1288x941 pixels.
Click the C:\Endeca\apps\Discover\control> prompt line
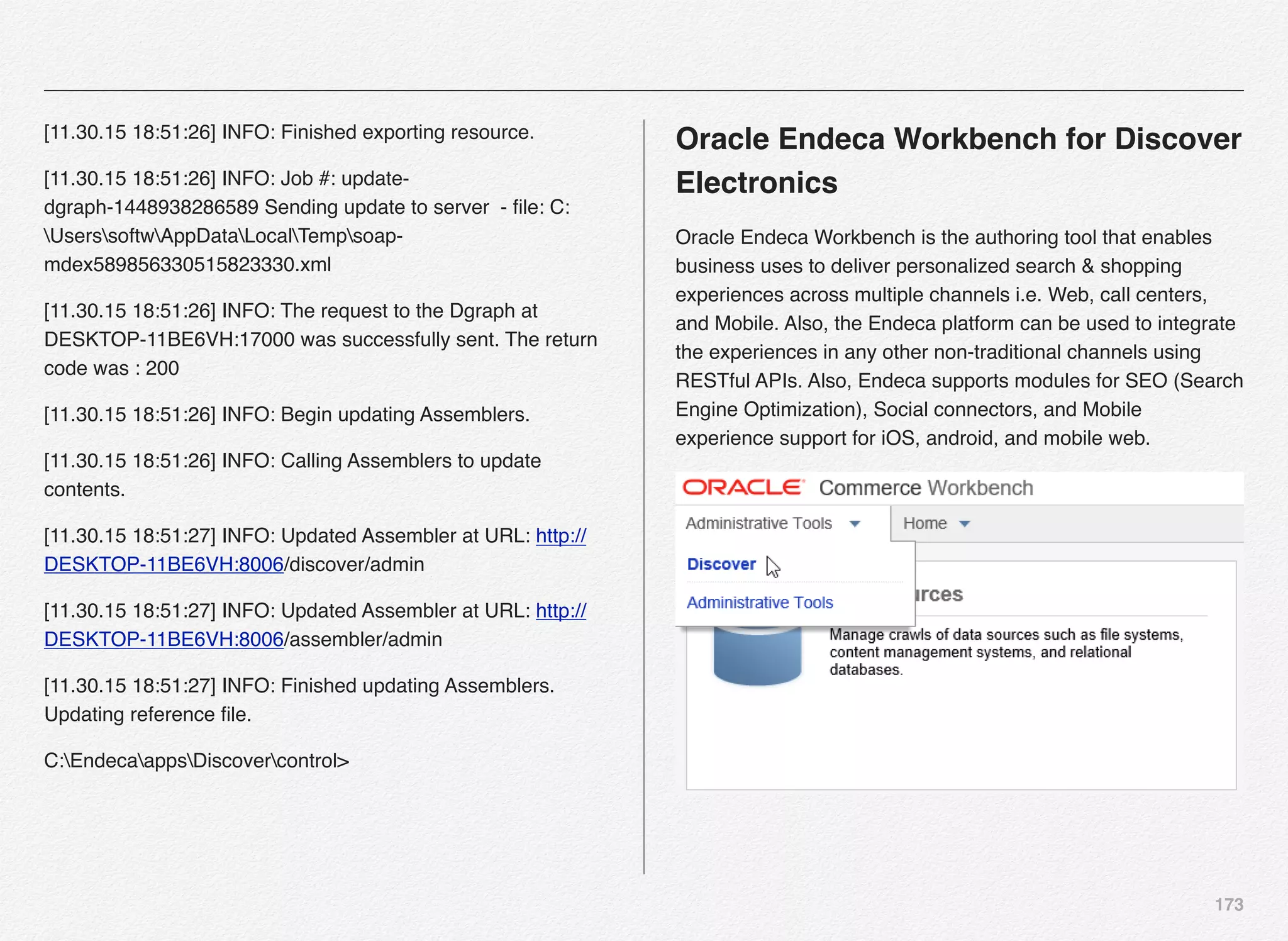pos(196,760)
